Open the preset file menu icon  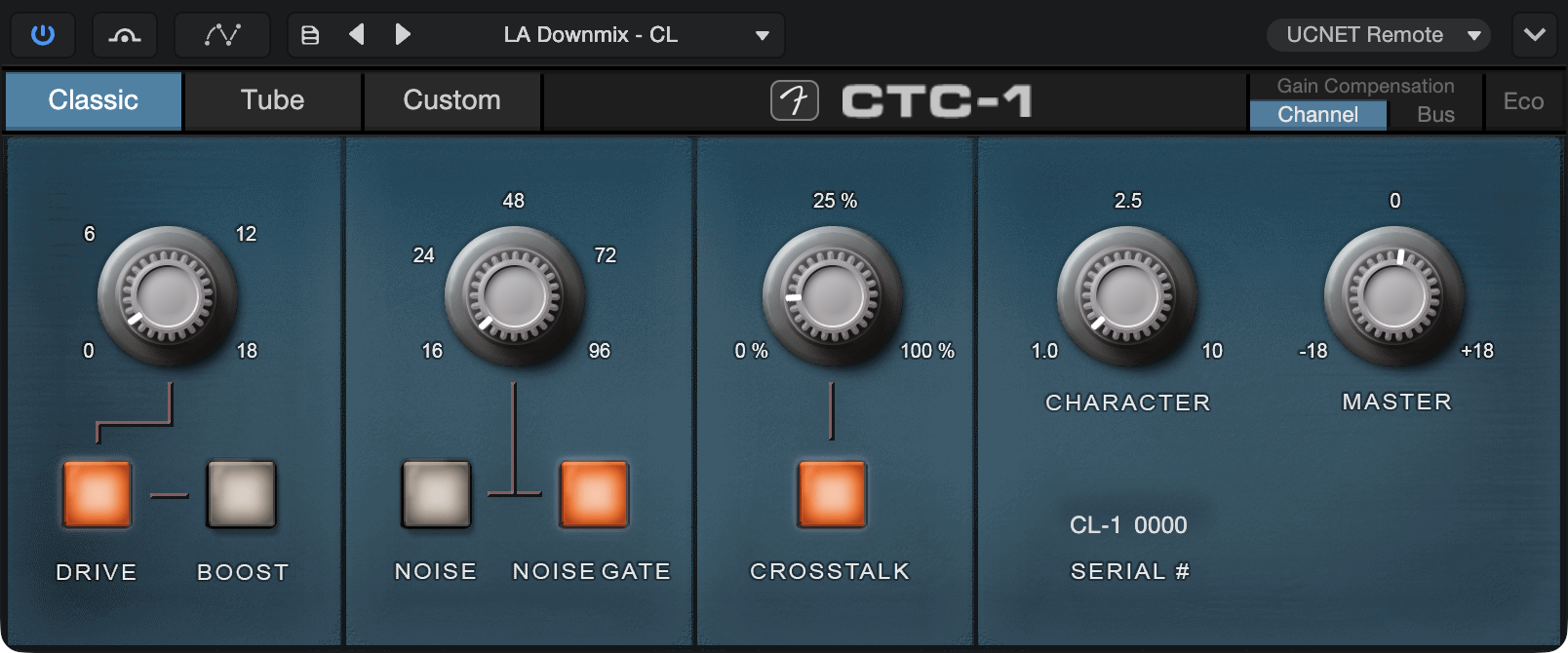pyautogui.click(x=310, y=35)
